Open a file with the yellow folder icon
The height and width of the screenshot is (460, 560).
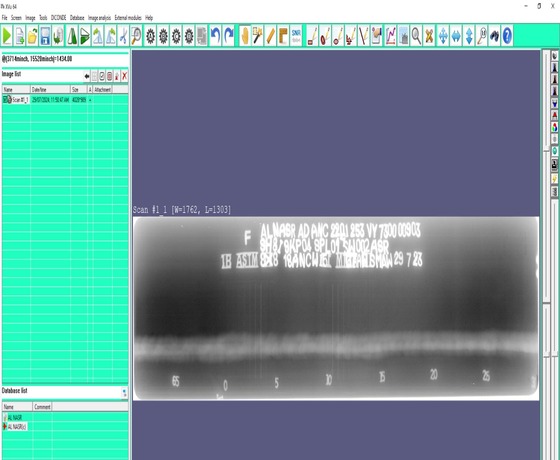32,36
